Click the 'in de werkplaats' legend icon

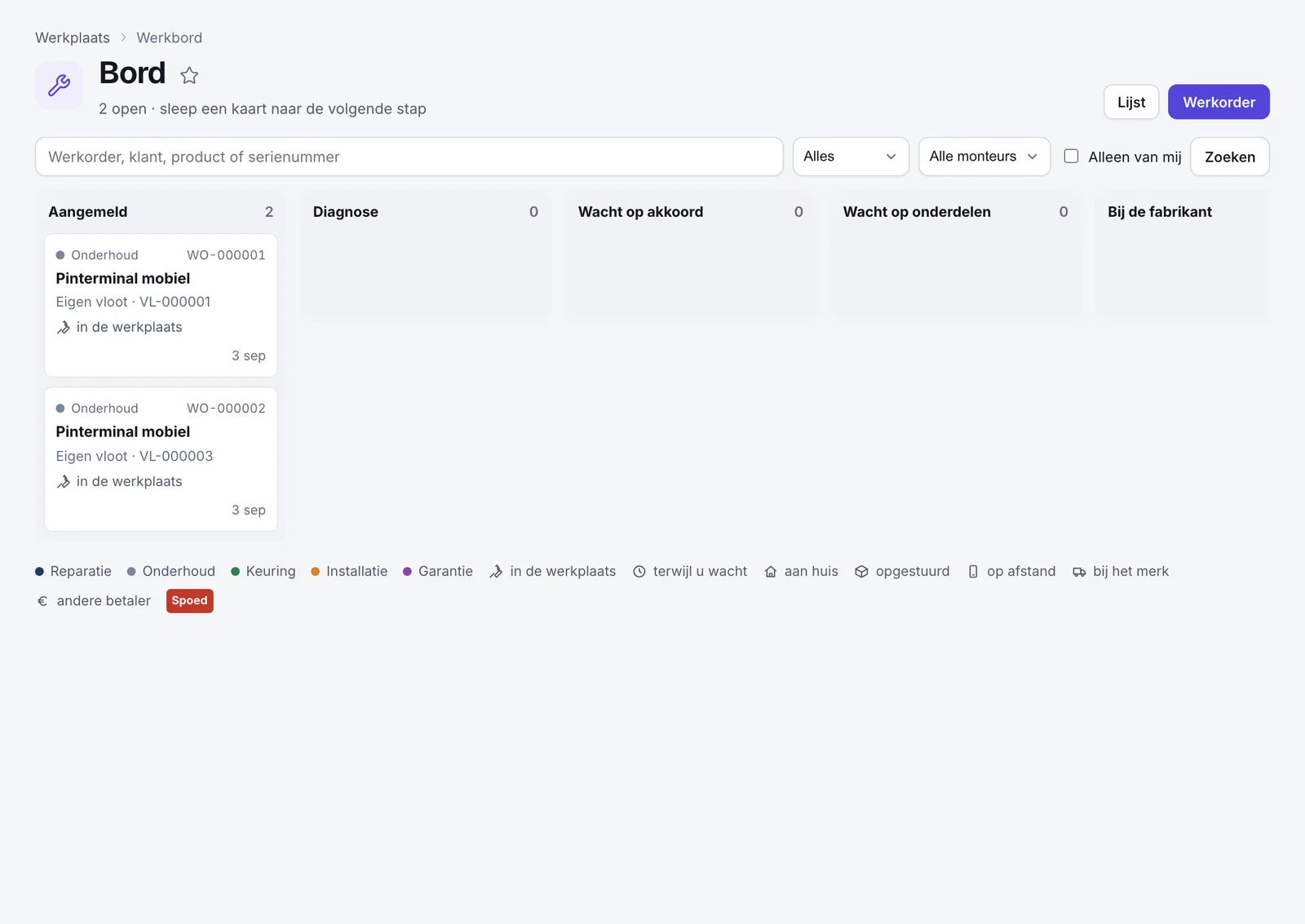496,572
